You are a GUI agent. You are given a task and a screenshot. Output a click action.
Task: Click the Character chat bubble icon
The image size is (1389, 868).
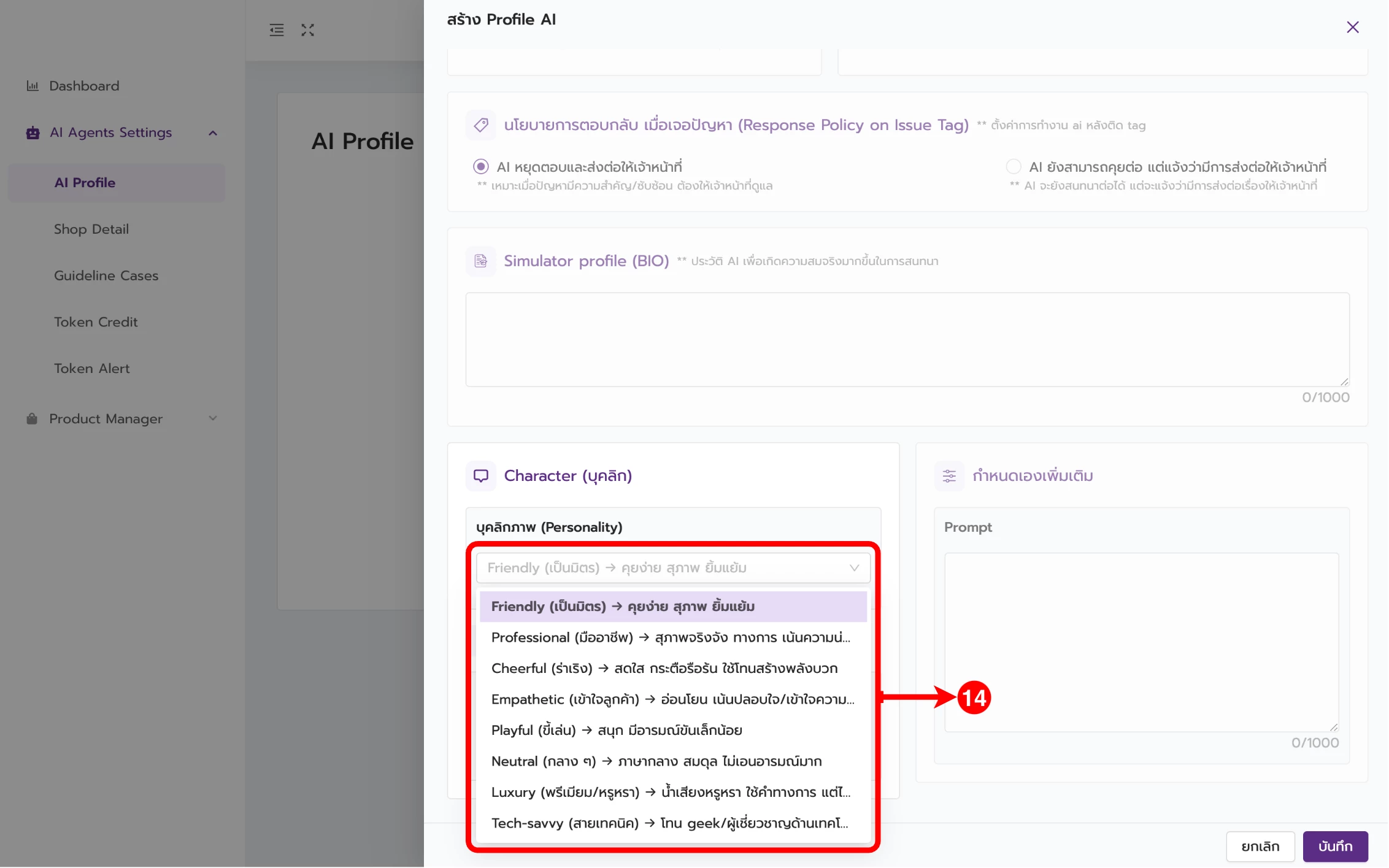481,476
